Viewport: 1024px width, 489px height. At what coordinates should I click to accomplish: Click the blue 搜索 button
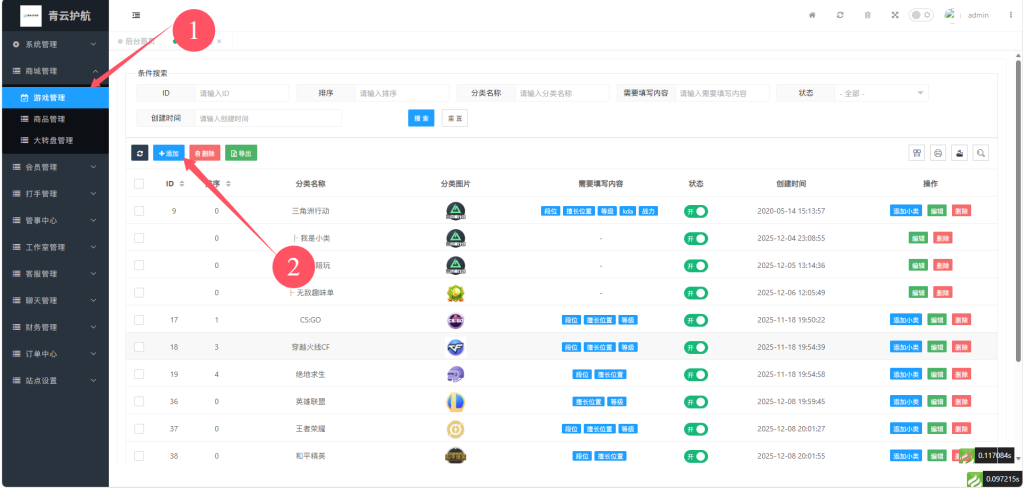point(421,118)
